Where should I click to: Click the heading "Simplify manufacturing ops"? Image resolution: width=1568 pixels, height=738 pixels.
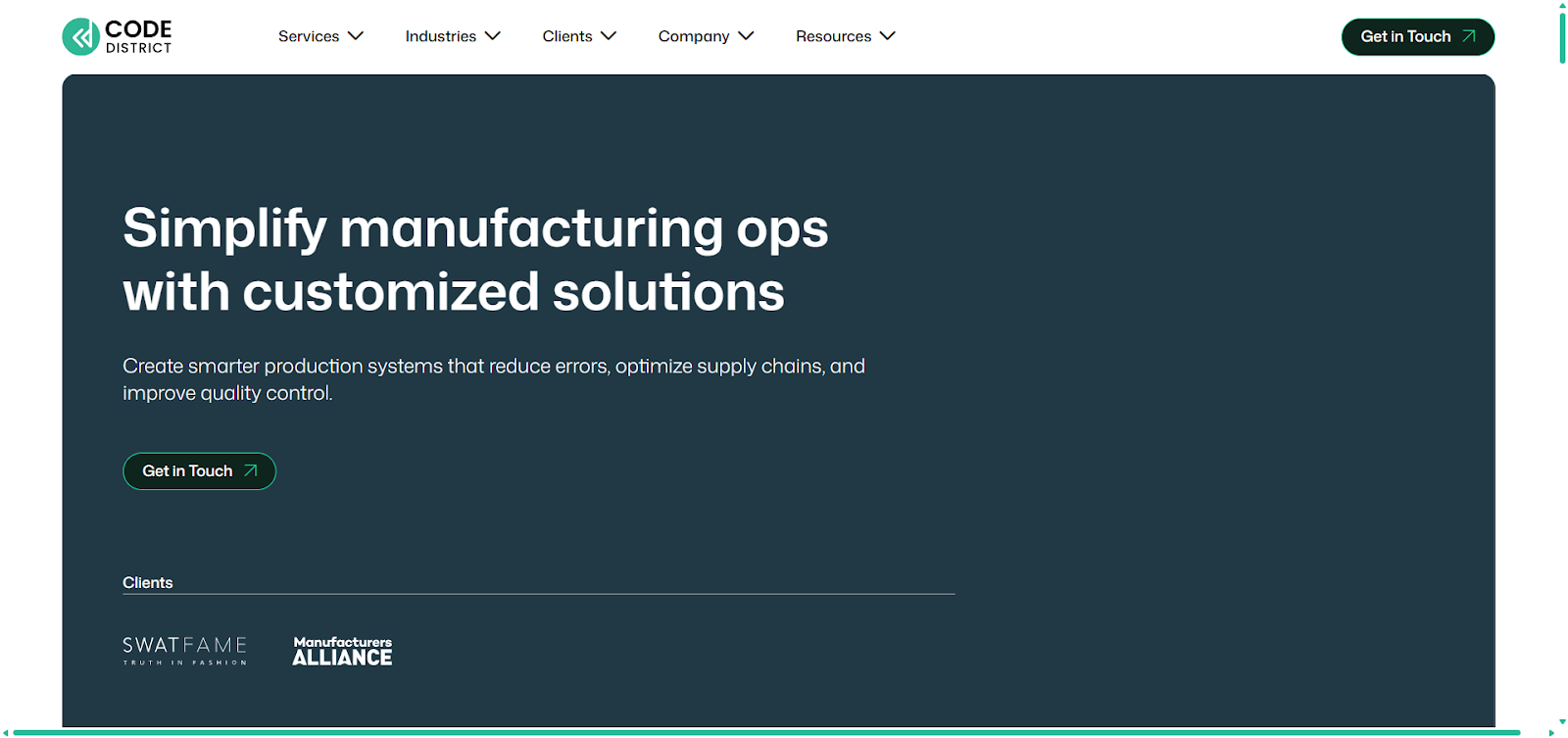[475, 228]
